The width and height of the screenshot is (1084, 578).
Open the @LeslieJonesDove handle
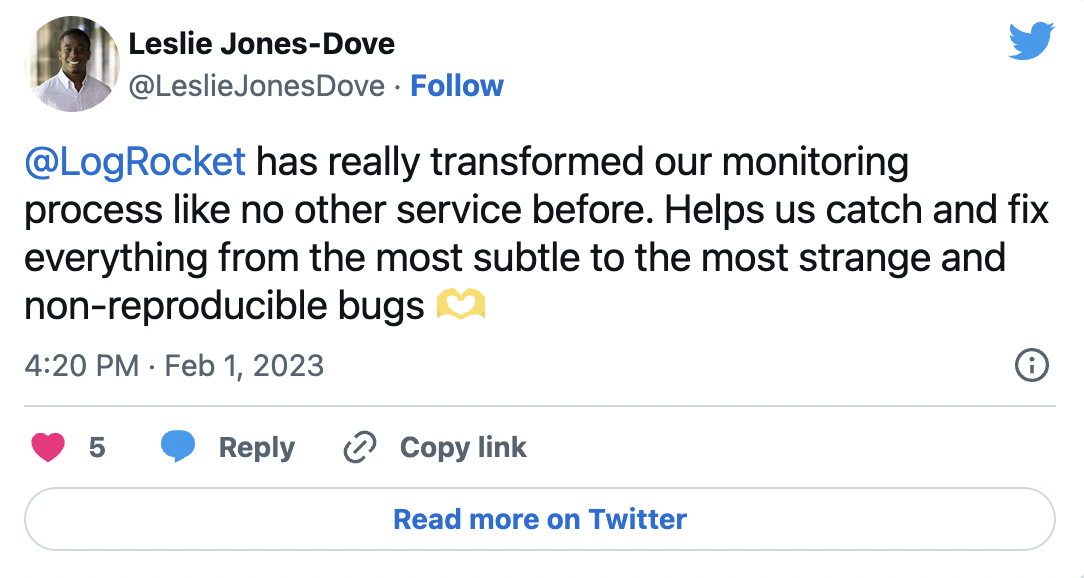[x=257, y=86]
